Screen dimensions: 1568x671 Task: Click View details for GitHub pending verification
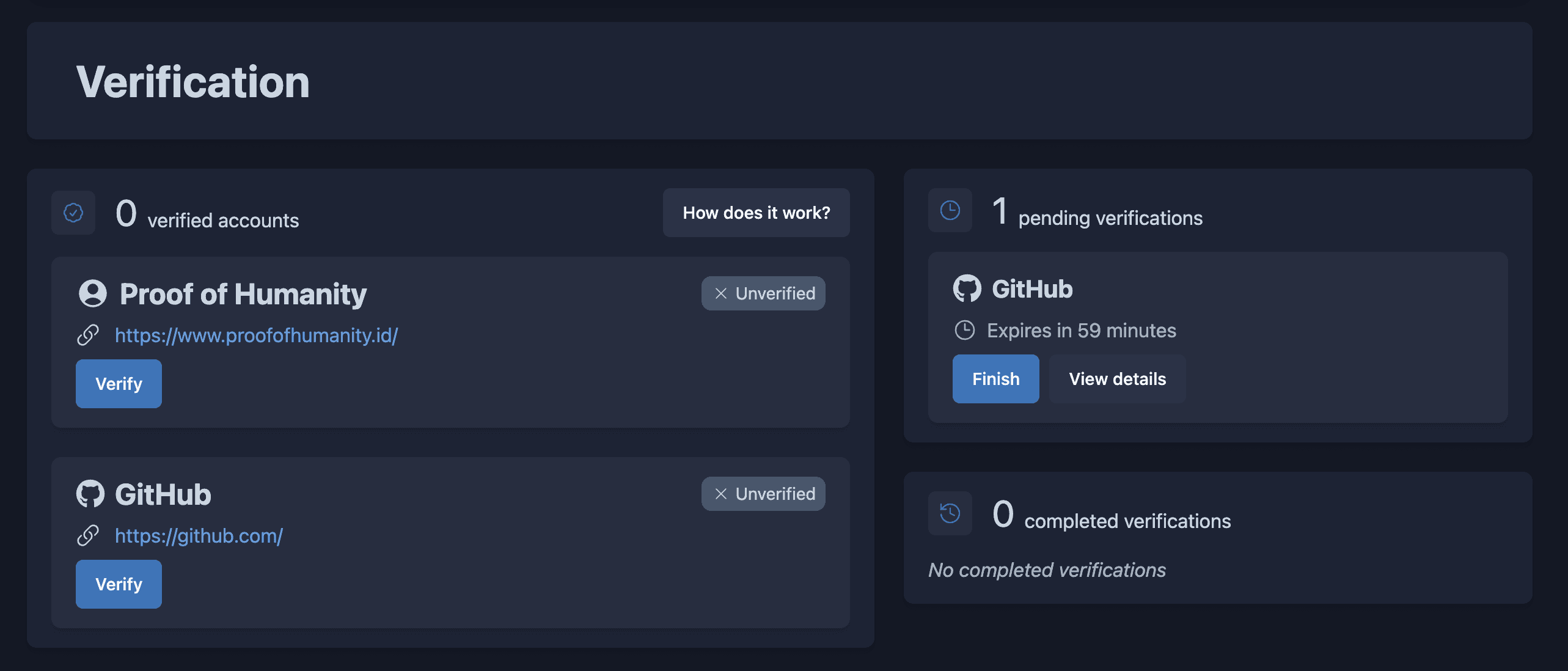(1117, 378)
